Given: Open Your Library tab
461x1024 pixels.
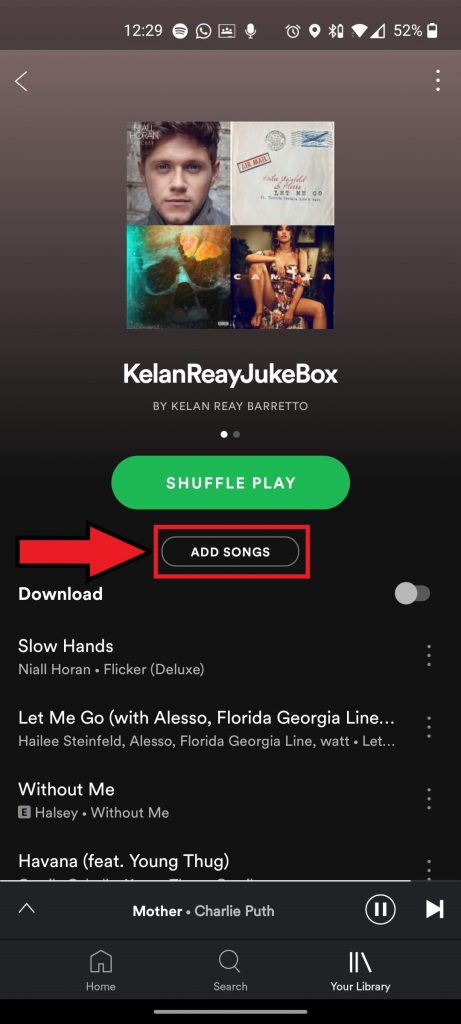Looking at the screenshot, I should pos(360,970).
